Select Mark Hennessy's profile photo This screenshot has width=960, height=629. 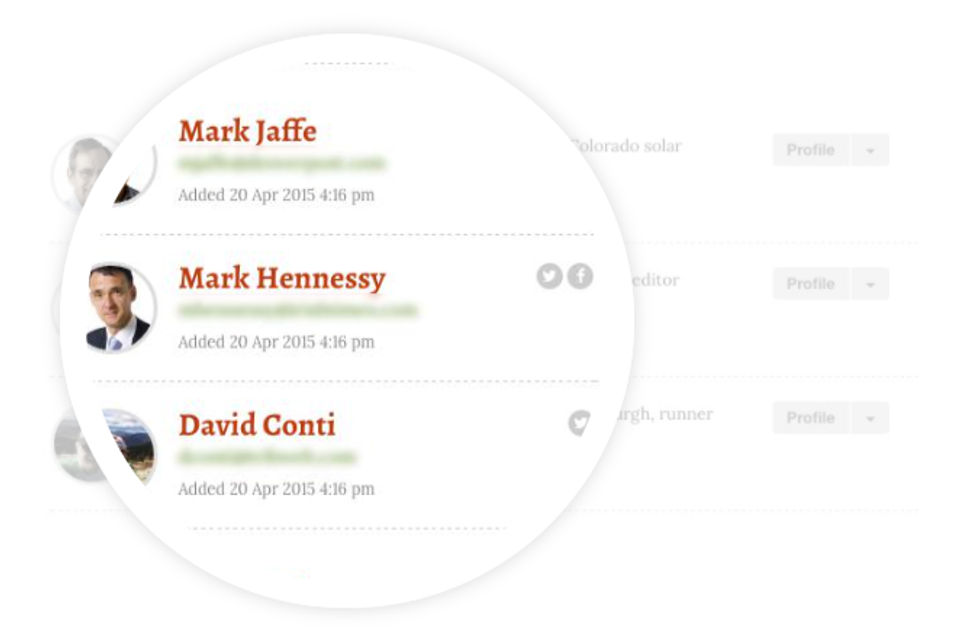119,308
